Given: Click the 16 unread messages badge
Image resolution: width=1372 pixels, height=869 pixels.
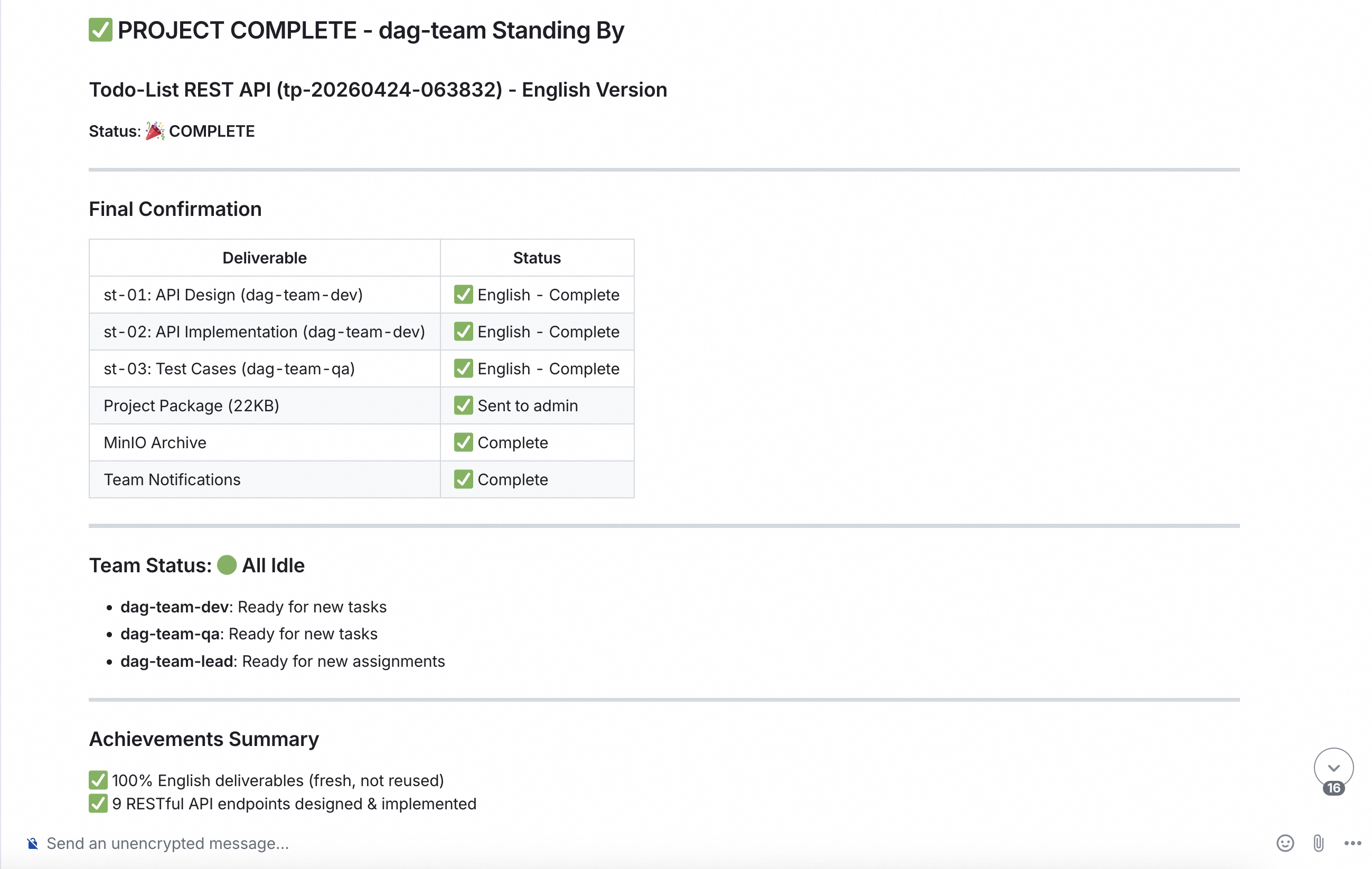Looking at the screenshot, I should click(x=1333, y=788).
